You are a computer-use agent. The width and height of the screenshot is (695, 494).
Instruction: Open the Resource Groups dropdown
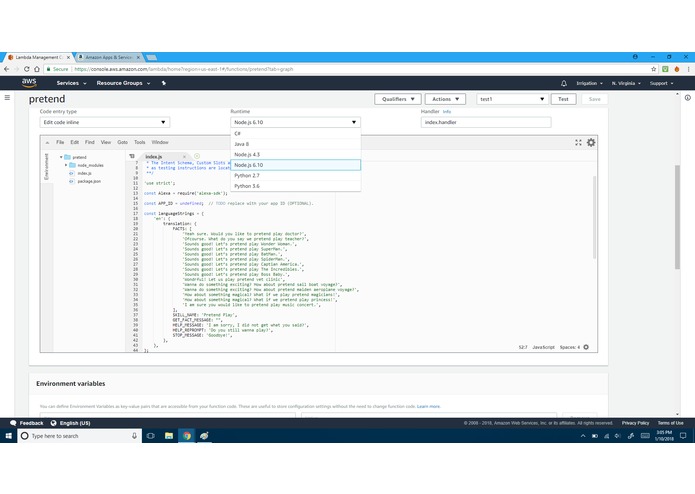124,83
